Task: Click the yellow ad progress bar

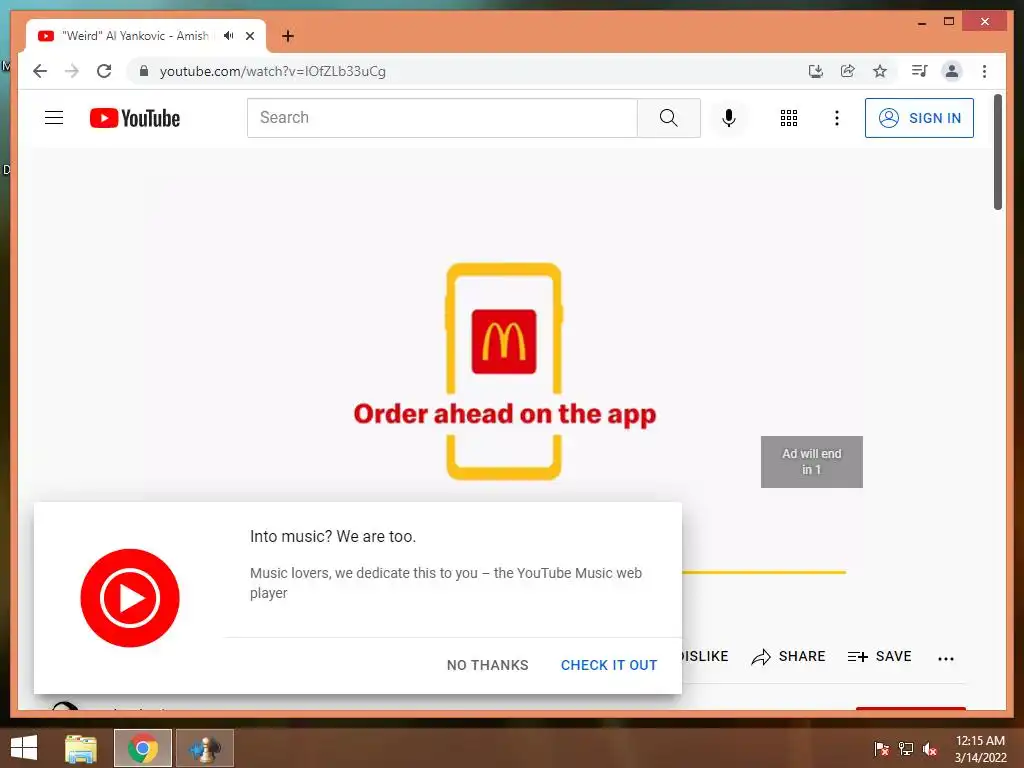Action: tap(764, 572)
